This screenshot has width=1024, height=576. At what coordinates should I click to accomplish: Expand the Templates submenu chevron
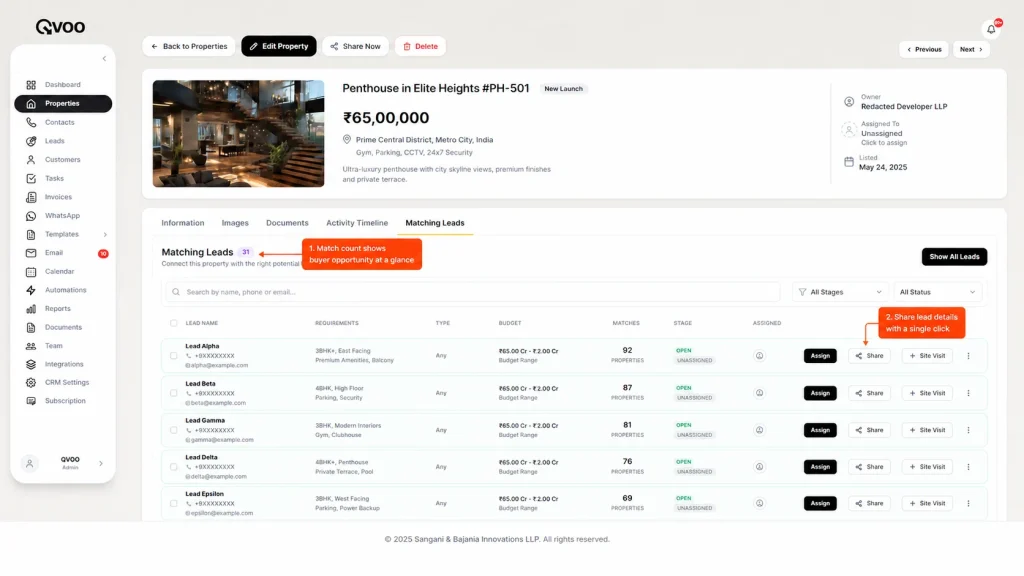pos(105,234)
